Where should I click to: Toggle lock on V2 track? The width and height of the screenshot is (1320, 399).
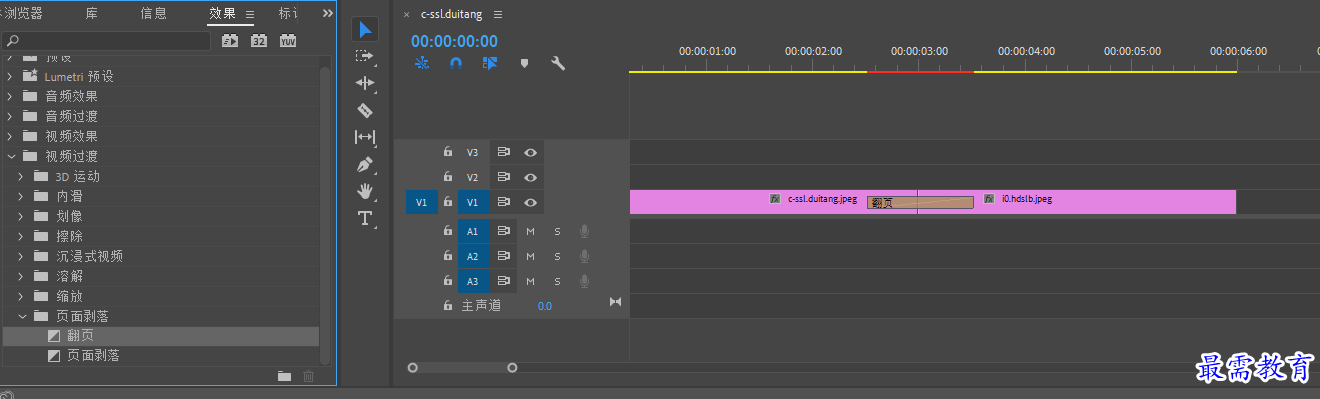448,177
